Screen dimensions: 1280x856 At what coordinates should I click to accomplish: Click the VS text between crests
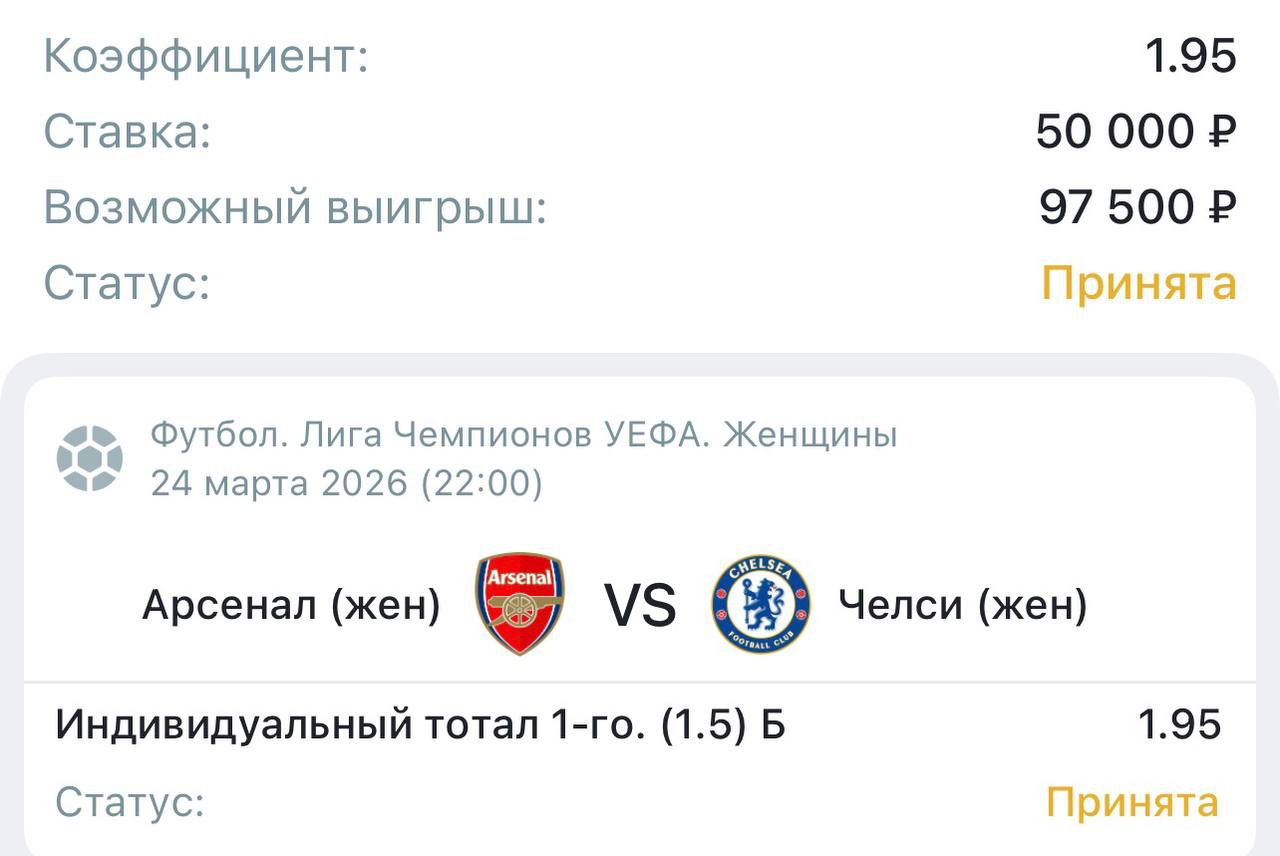640,606
